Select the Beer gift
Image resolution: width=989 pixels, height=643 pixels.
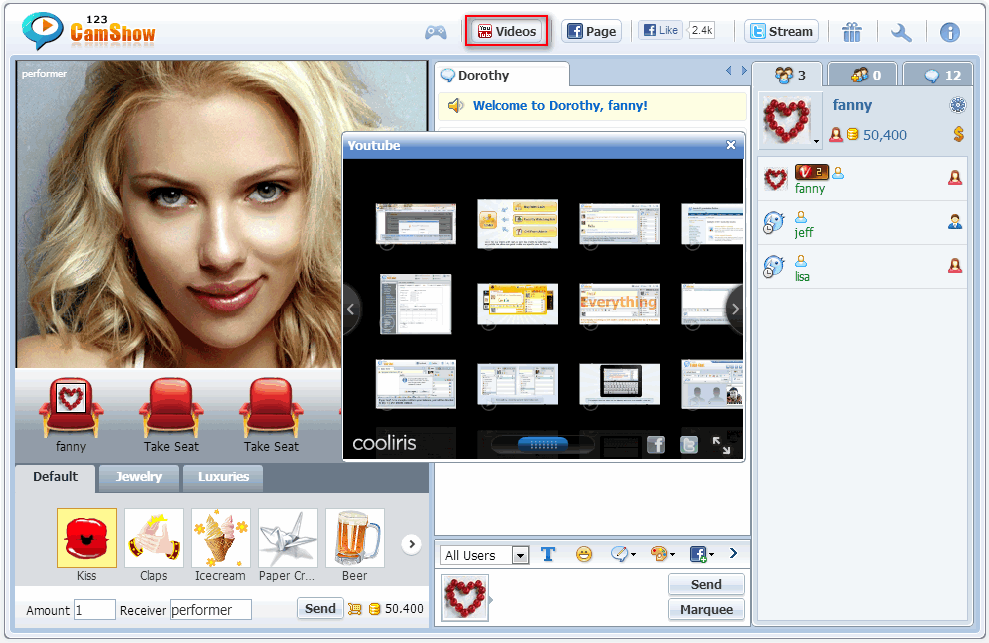pos(353,539)
